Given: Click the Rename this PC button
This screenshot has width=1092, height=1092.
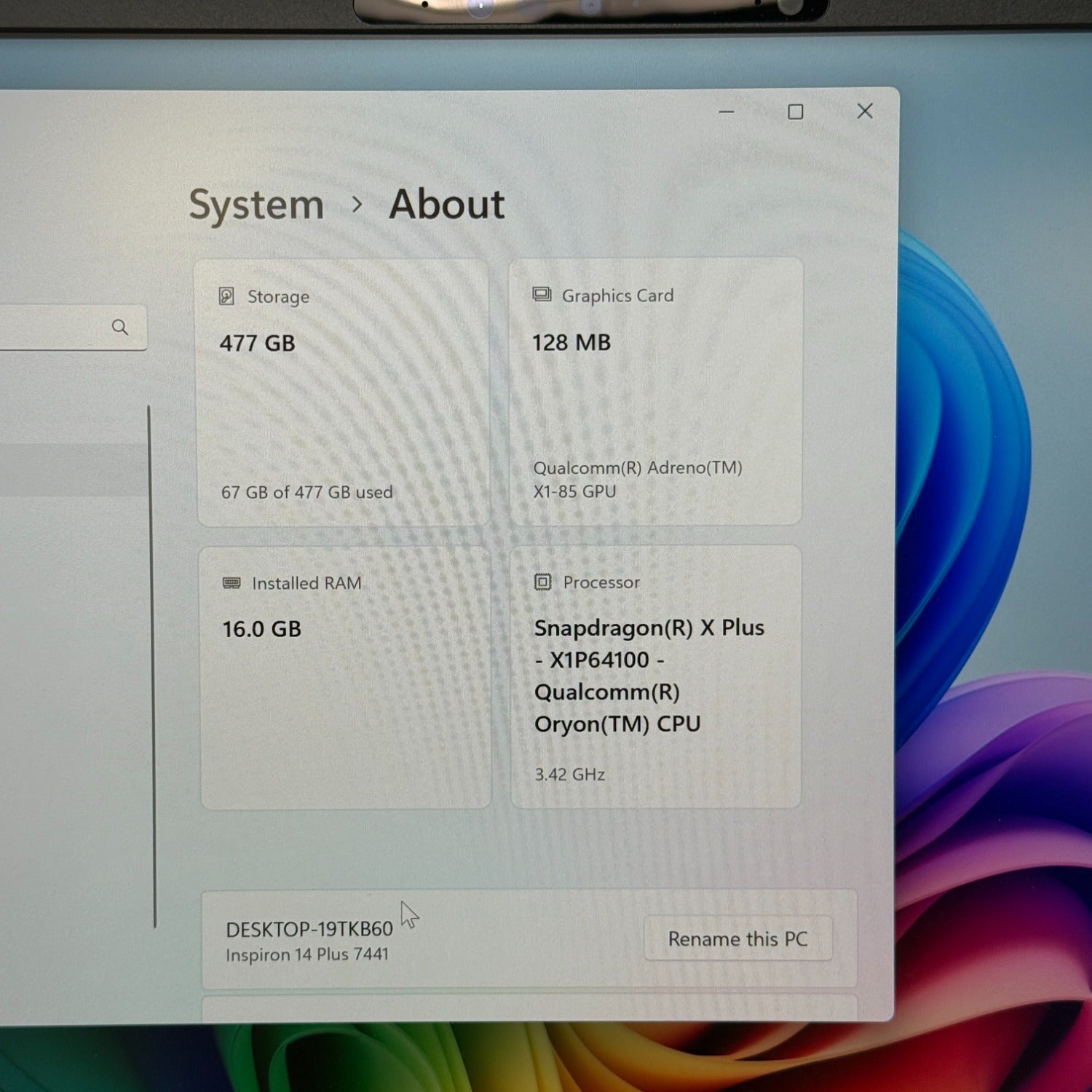Looking at the screenshot, I should (x=738, y=939).
